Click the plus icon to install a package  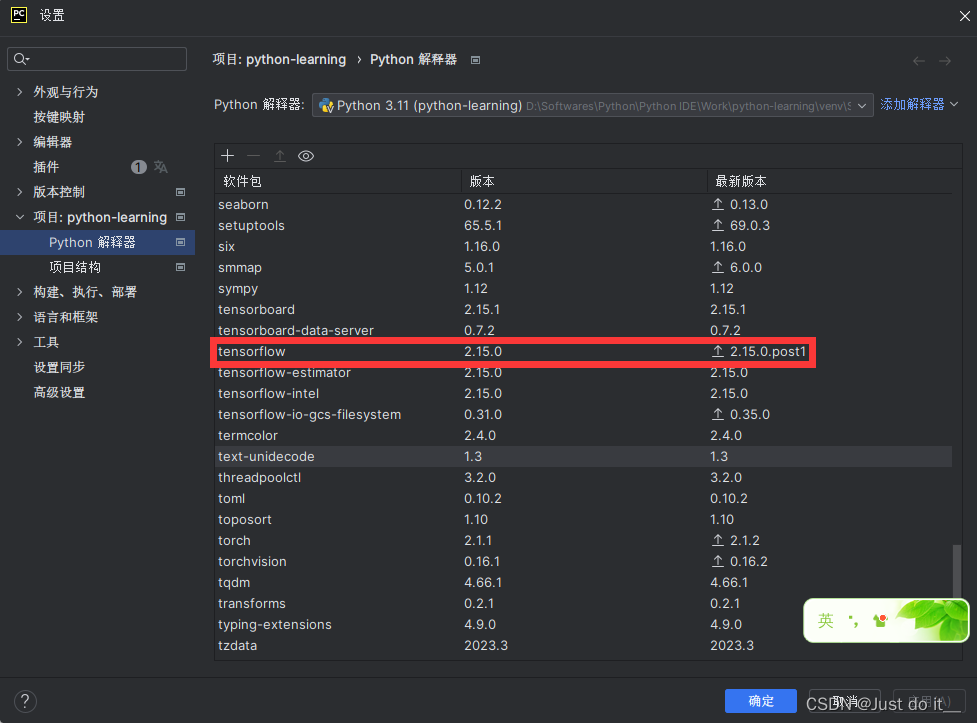pos(227,156)
